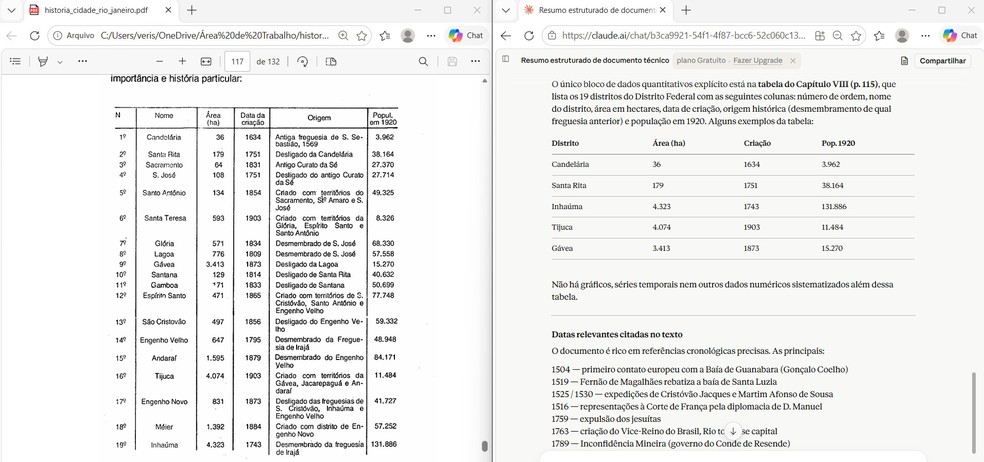
Task: Select the Resumo estruturado de documento tab
Action: tap(595, 10)
